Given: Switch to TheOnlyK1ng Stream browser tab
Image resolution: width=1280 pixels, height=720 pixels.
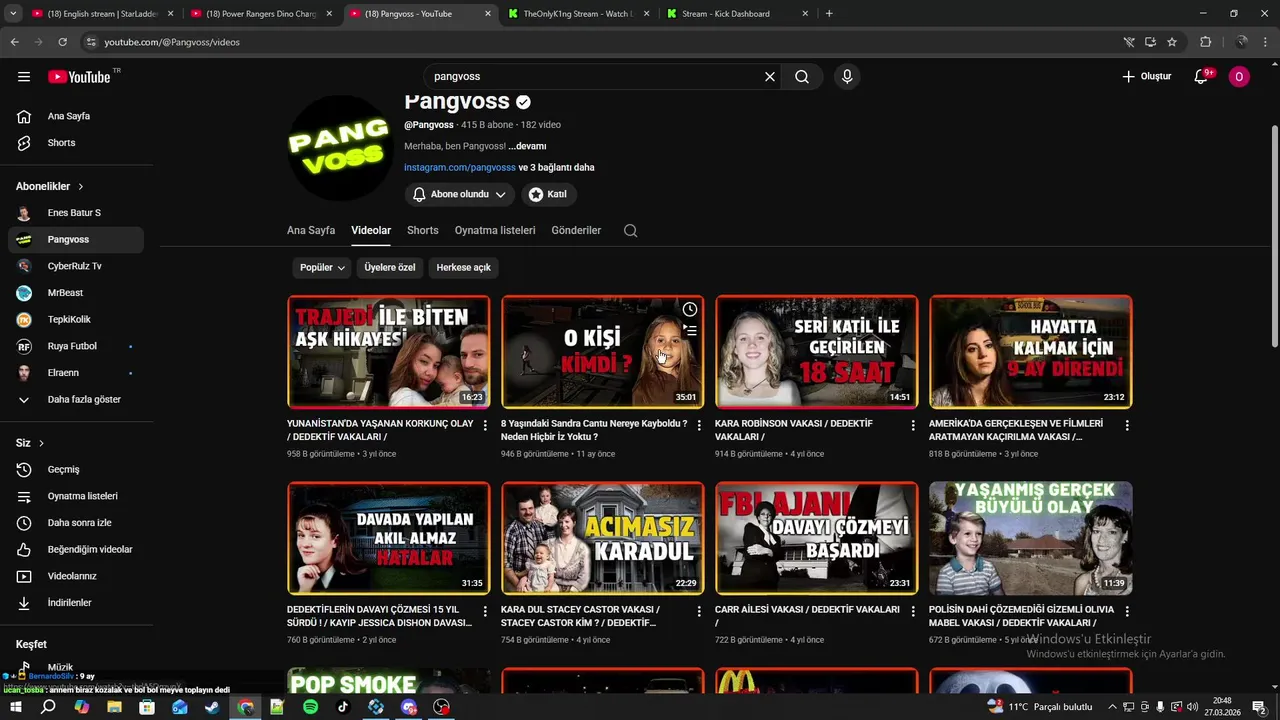Looking at the screenshot, I should click(x=578, y=14).
